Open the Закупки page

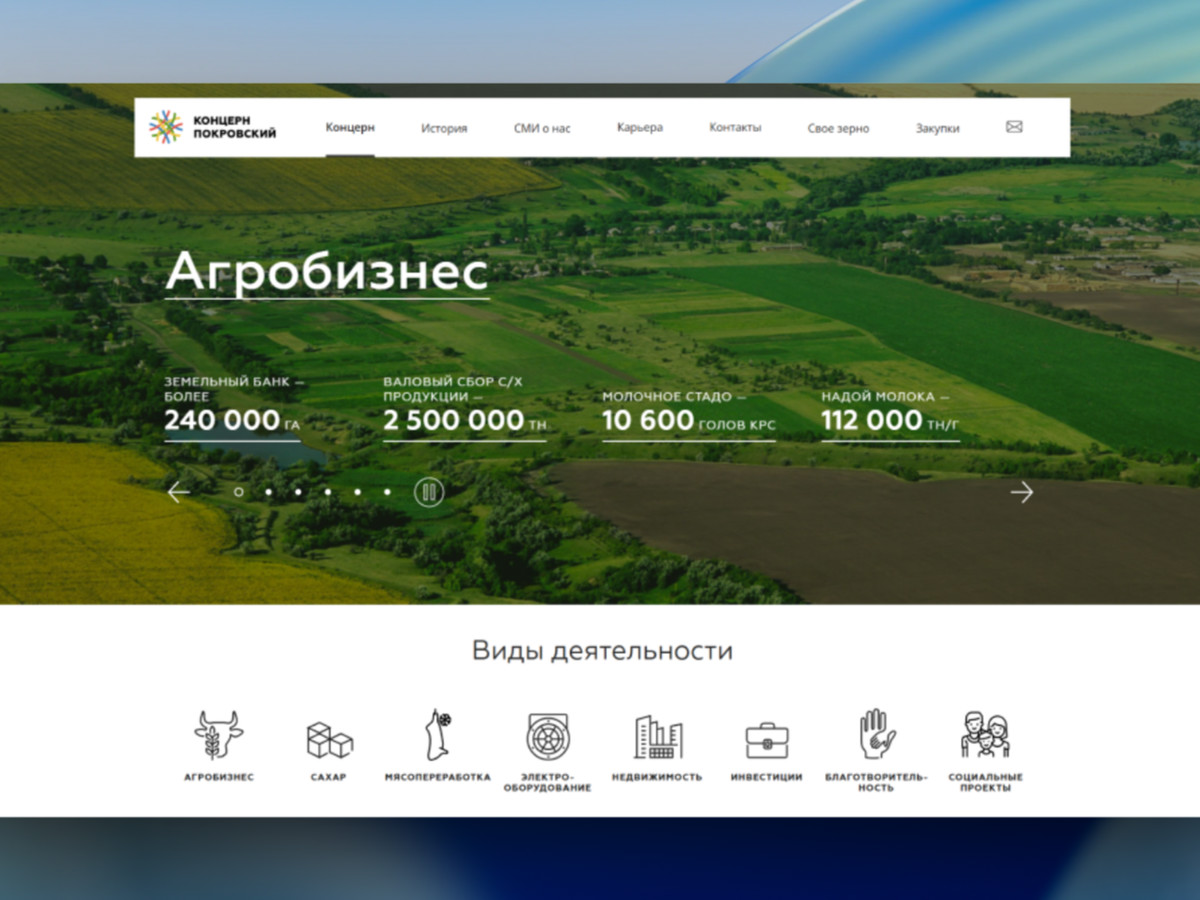pos(937,128)
